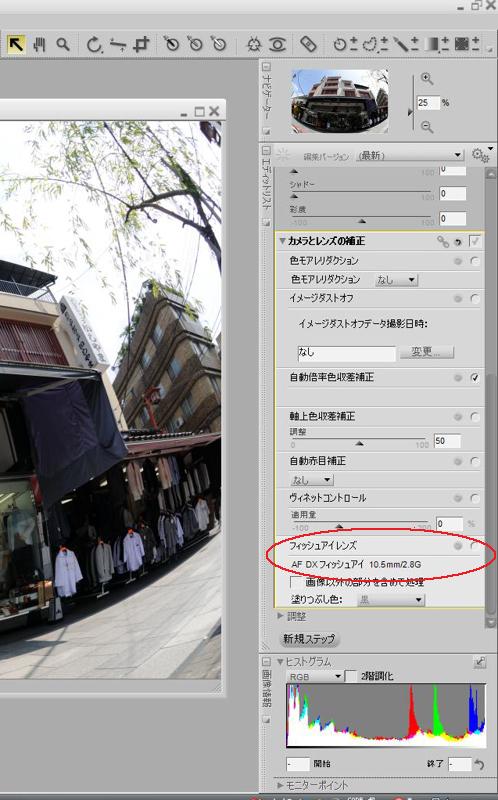Collapse the エディットリスト panel minus icon
The height and width of the screenshot is (800, 498).
pyautogui.click(x=266, y=151)
